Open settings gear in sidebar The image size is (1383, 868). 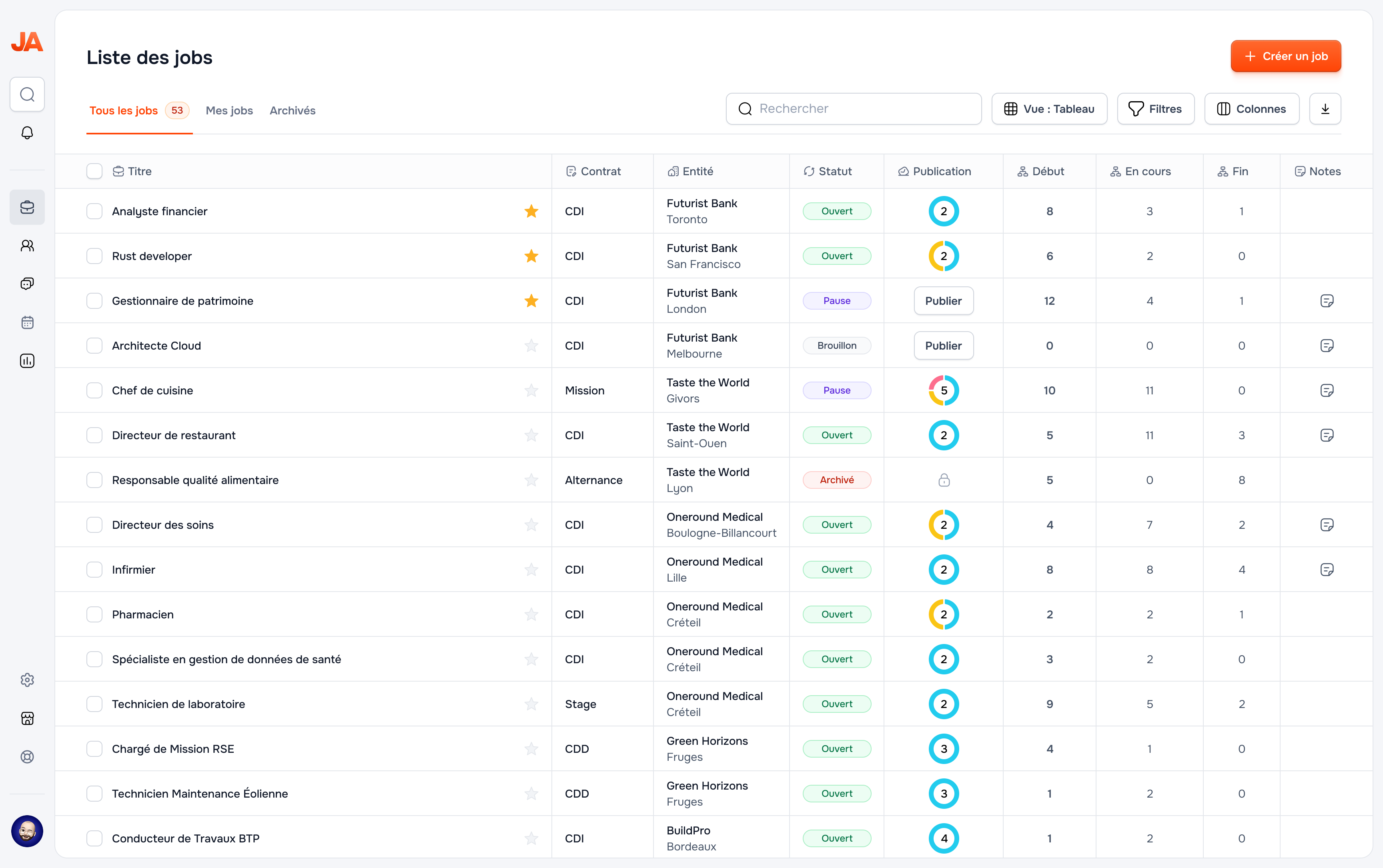click(x=27, y=680)
